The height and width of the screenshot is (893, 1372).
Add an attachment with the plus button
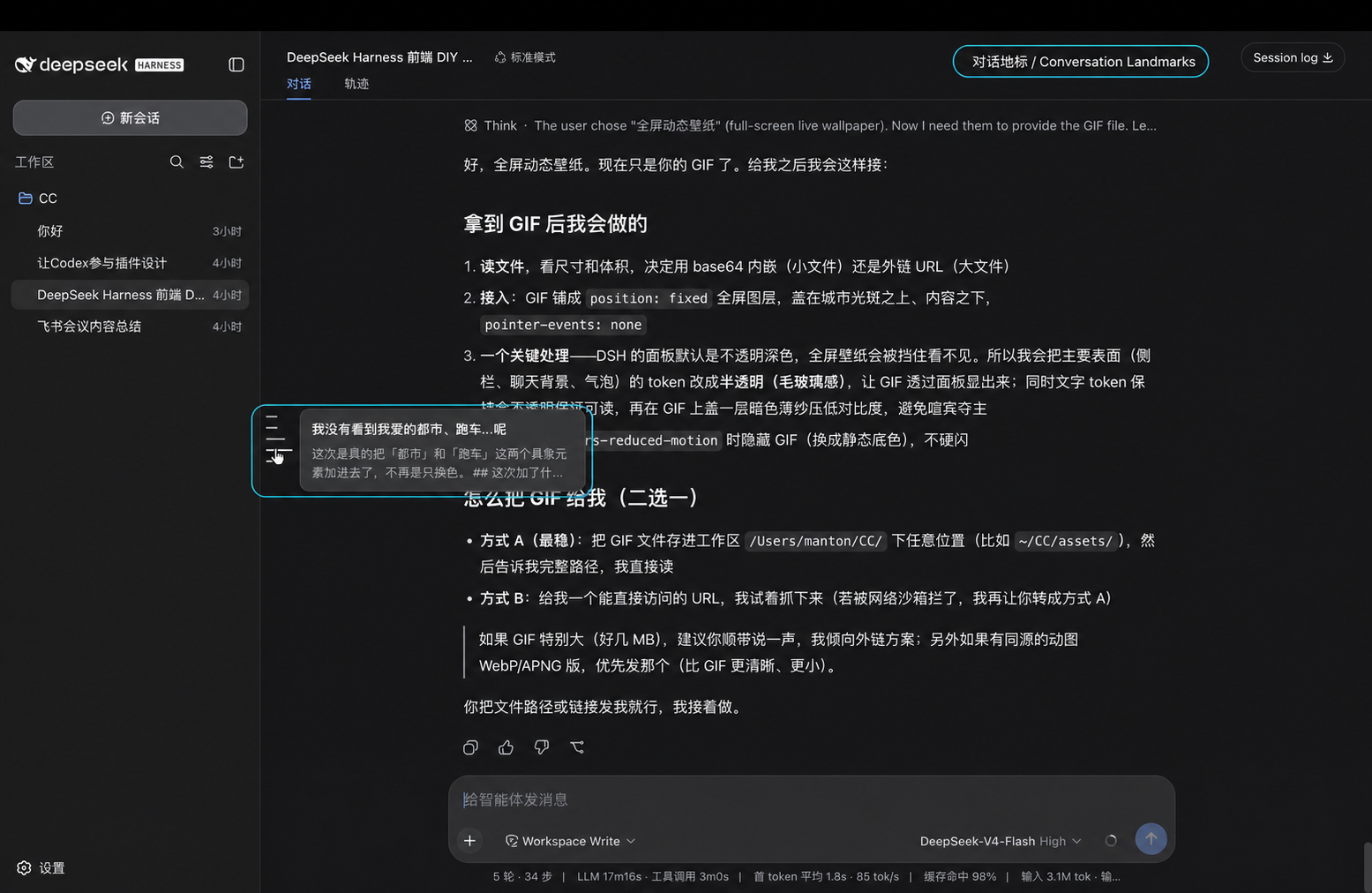tap(469, 841)
